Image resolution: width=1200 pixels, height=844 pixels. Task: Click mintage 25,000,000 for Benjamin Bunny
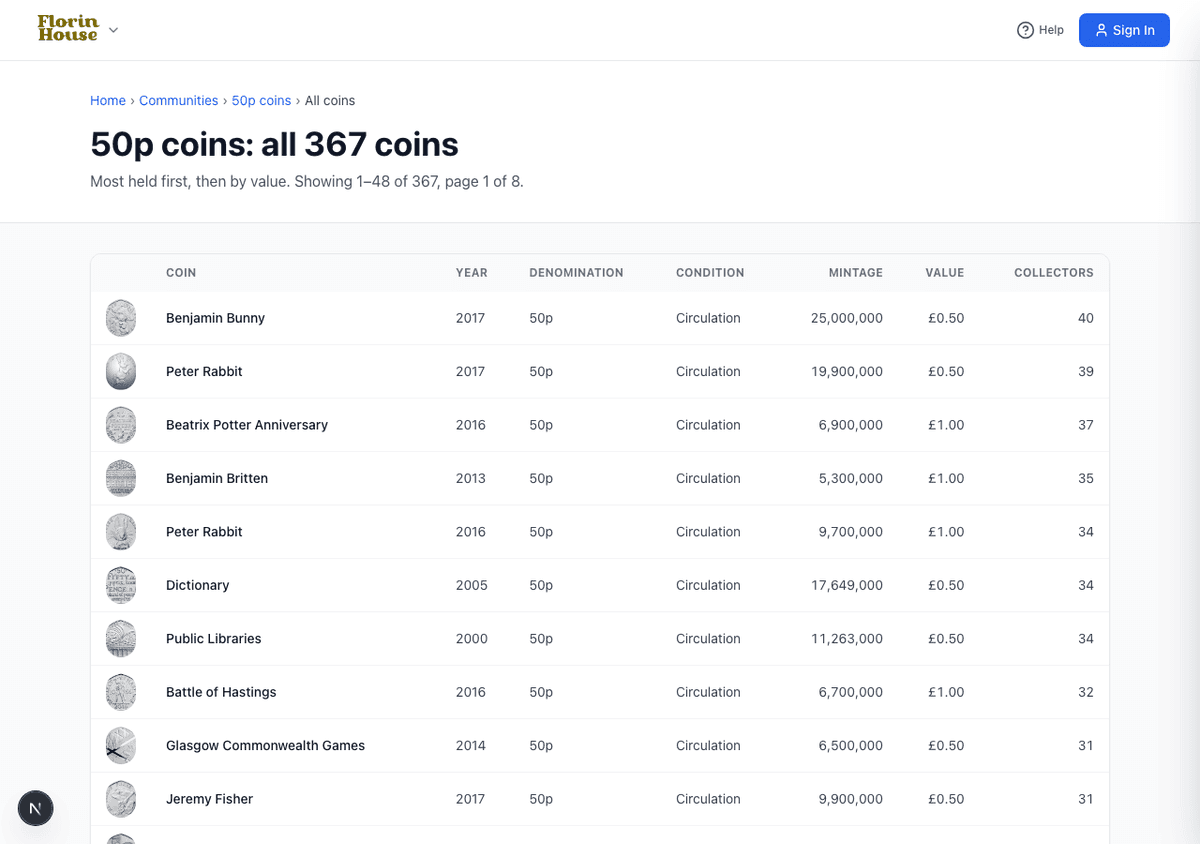pyautogui.click(x=847, y=318)
